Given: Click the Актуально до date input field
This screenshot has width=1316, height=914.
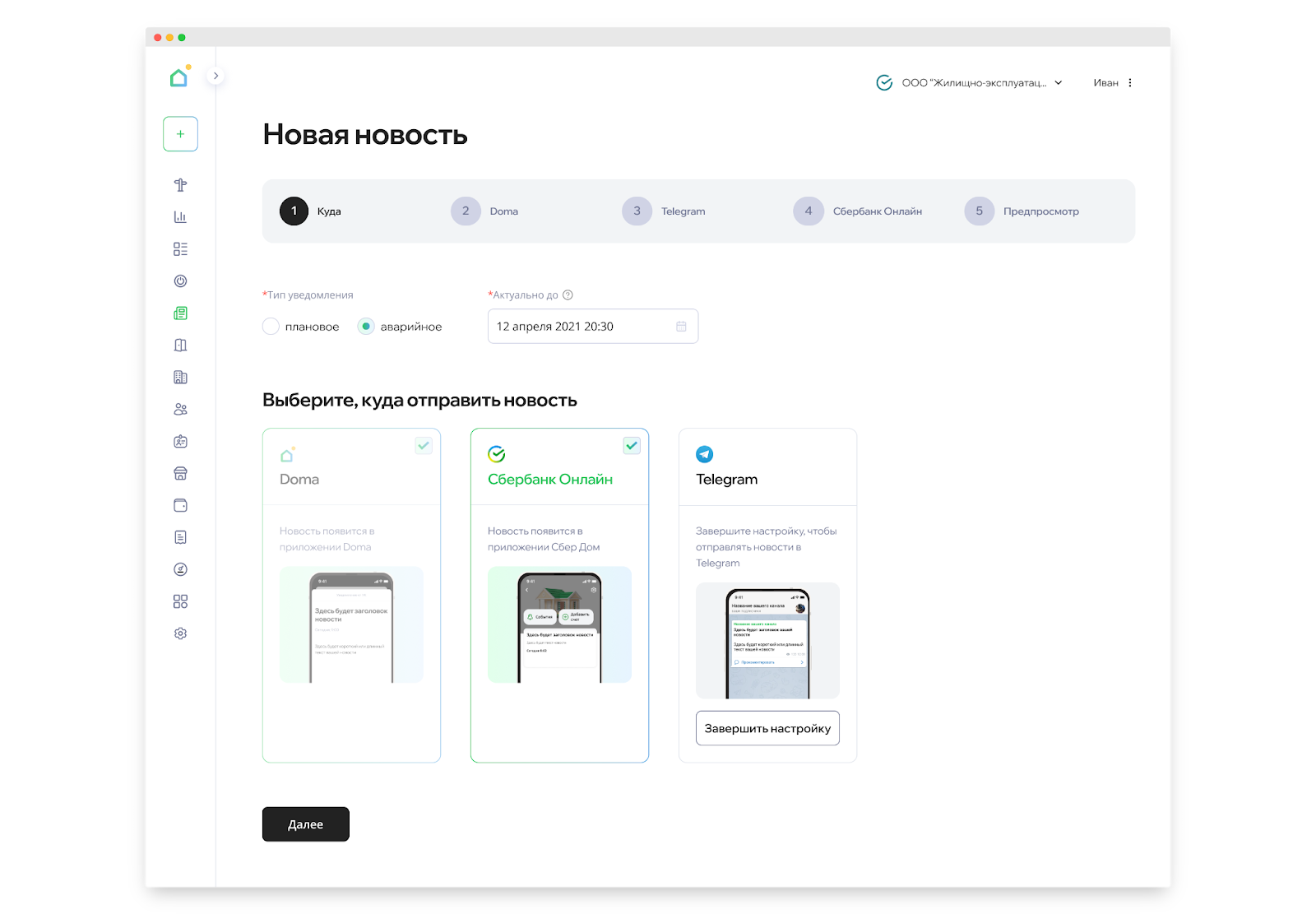Looking at the screenshot, I should pos(593,327).
